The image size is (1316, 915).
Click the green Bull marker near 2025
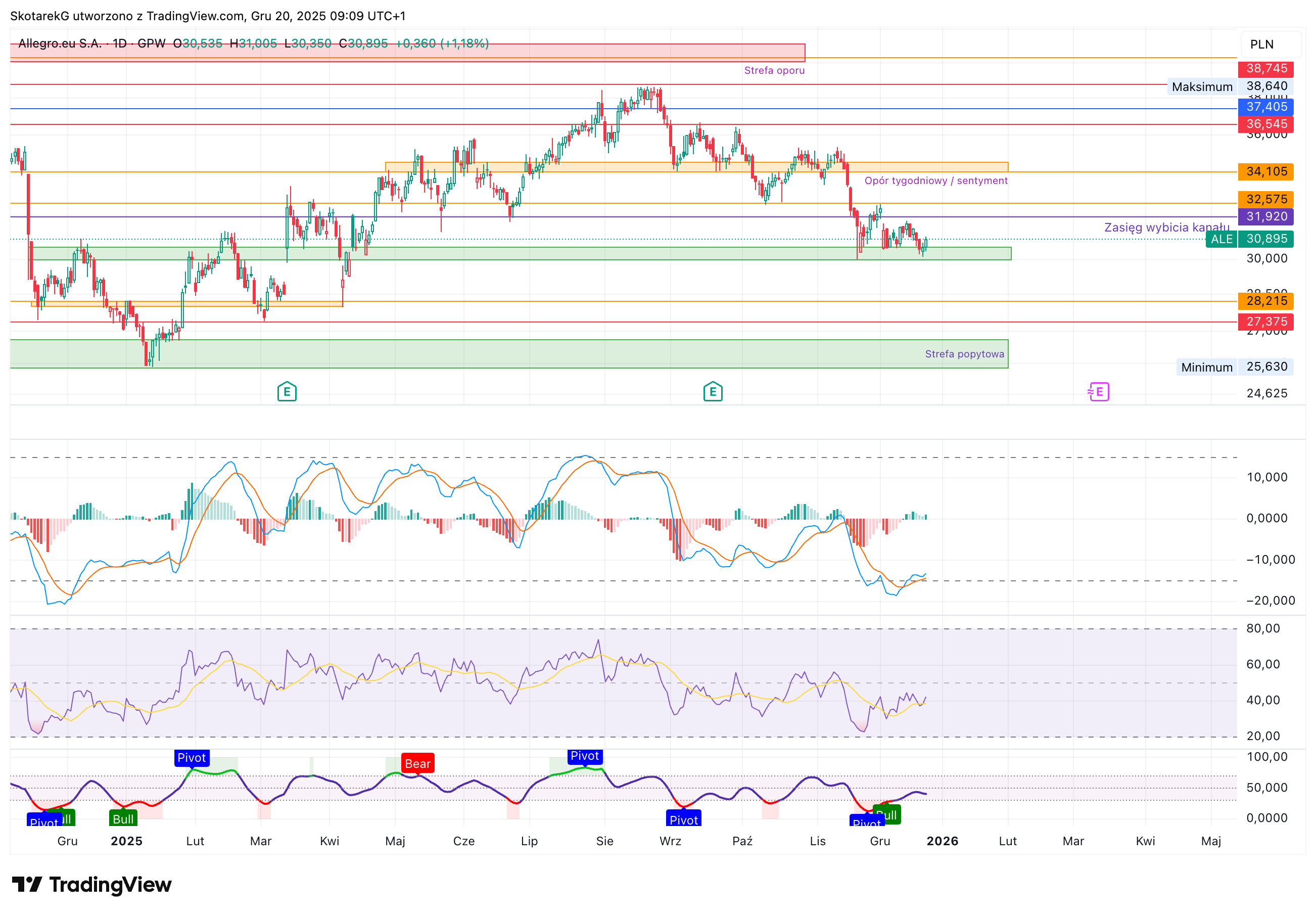coord(123,818)
